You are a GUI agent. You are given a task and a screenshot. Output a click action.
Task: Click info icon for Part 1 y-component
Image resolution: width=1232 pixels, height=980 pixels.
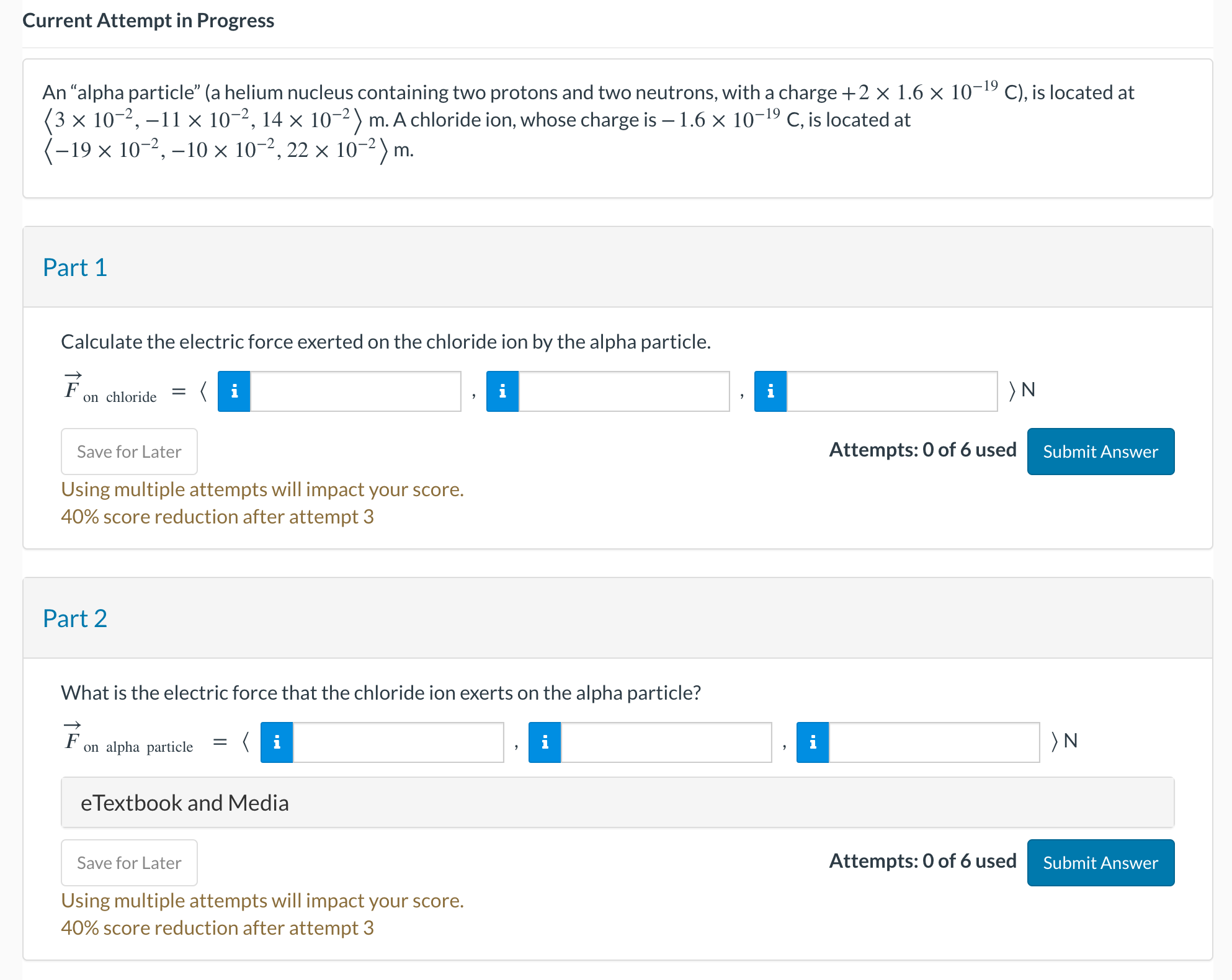(x=502, y=391)
